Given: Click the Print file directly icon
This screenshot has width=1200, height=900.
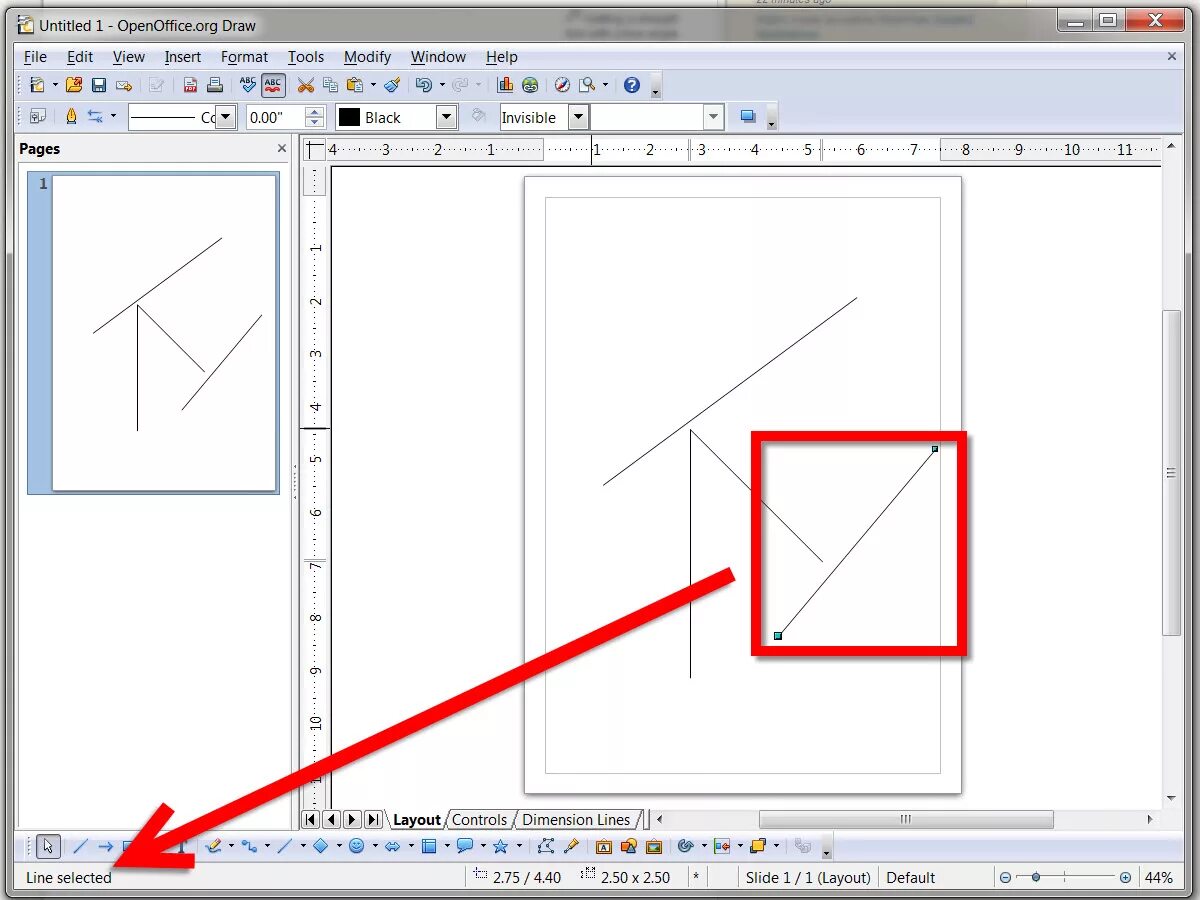Looking at the screenshot, I should (215, 86).
